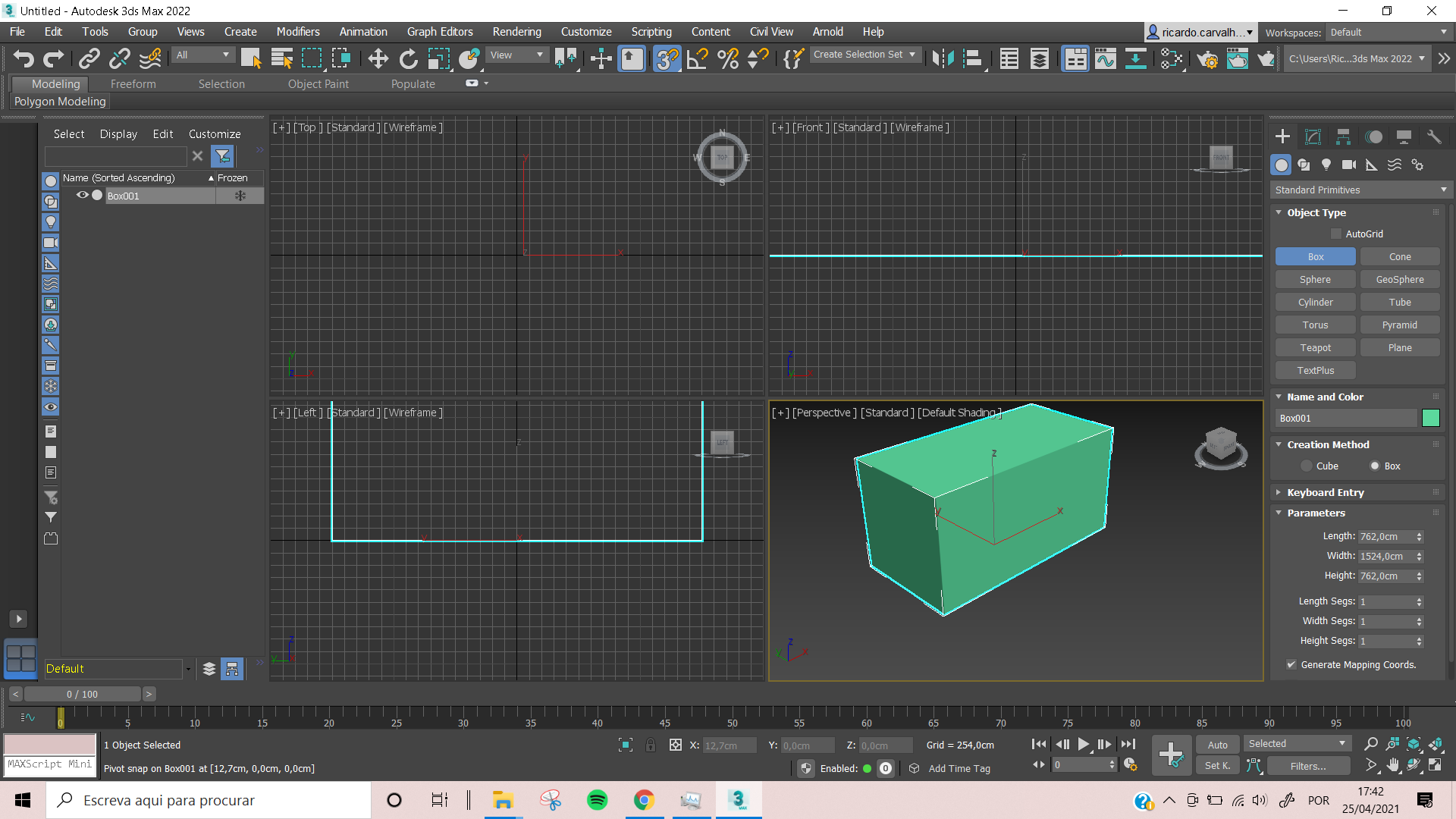The width and height of the screenshot is (1456, 819).
Task: Select the Box creation method radio
Action: pyautogui.click(x=1375, y=466)
